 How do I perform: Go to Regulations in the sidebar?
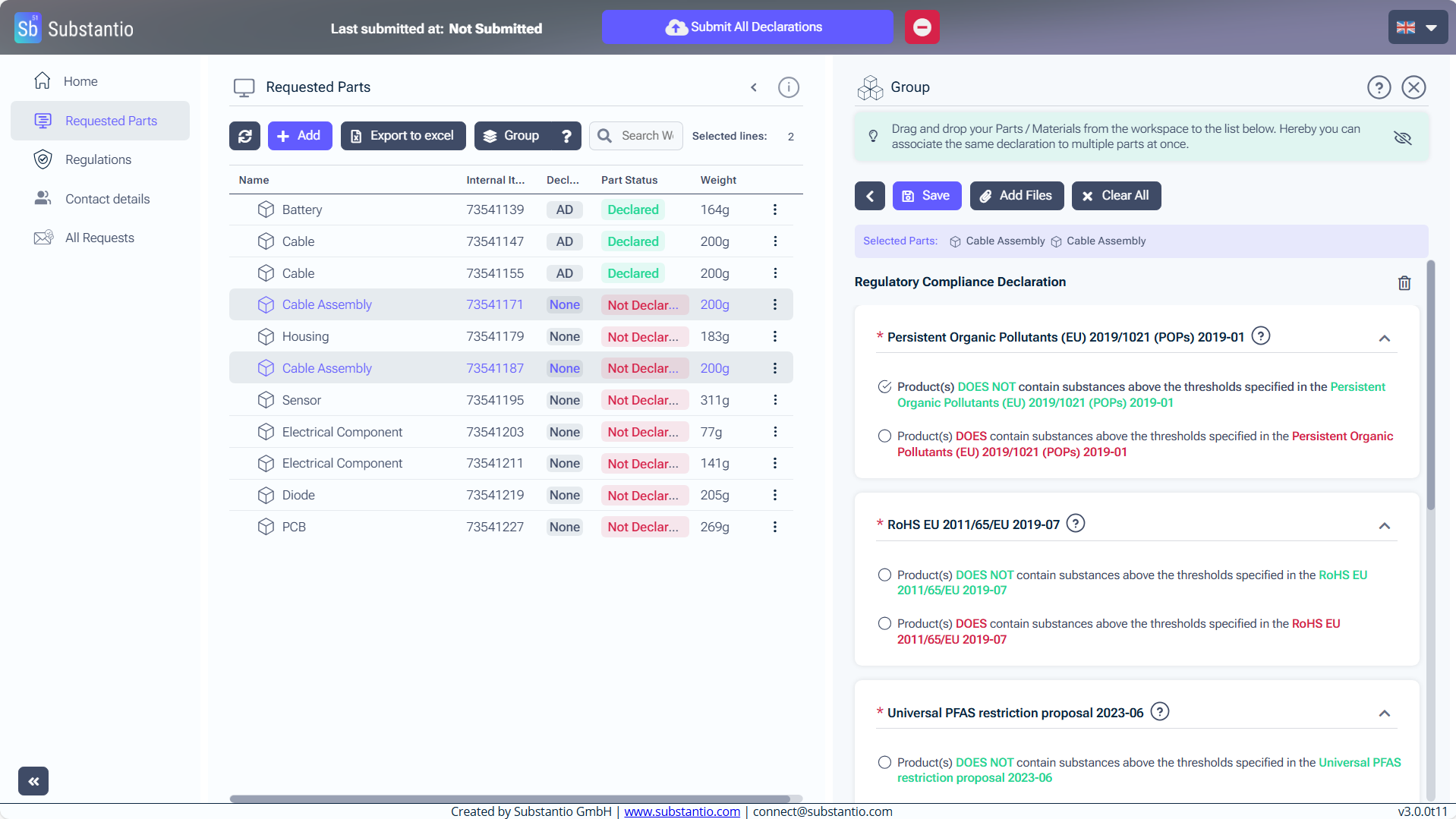tap(98, 159)
